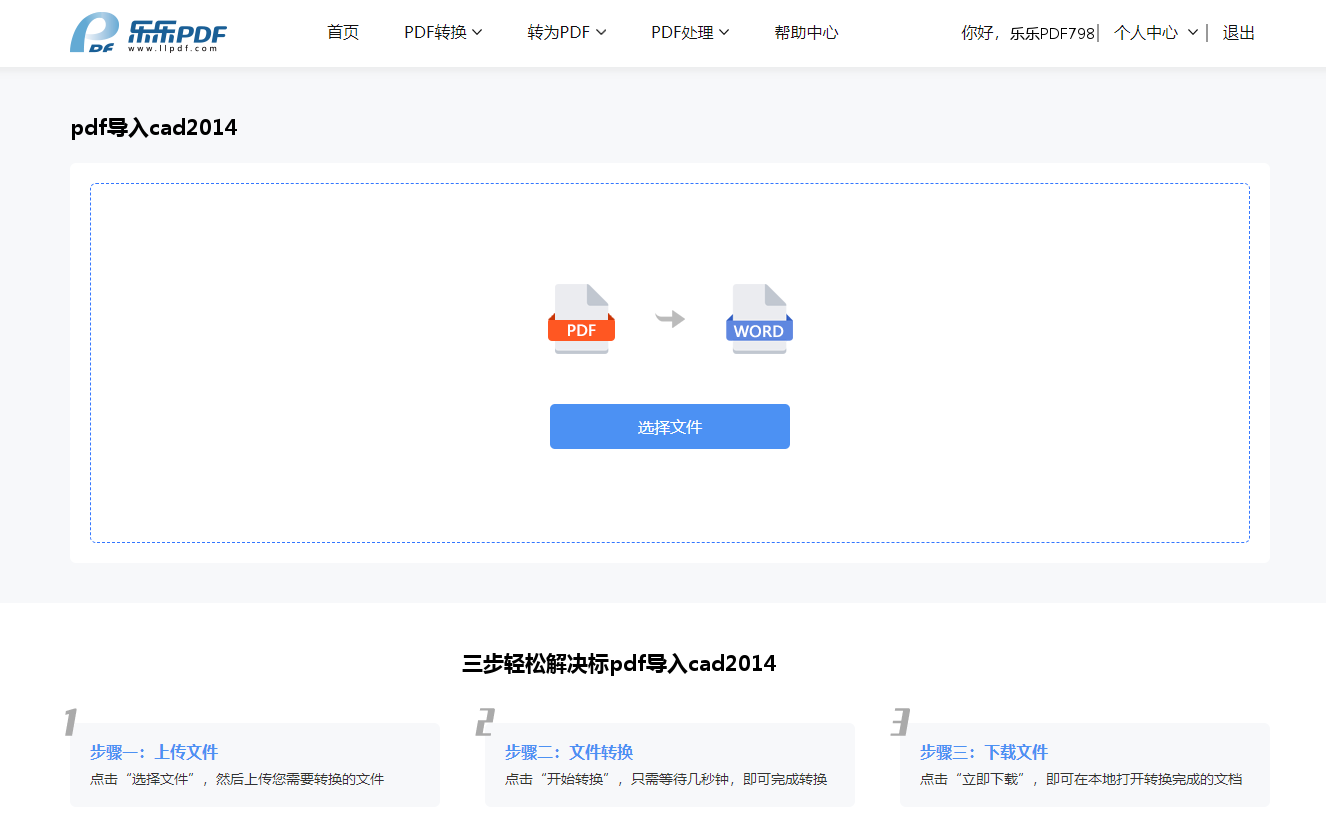Click the heading 三步轻松解决标pdf导入cad2014

click(x=619, y=664)
